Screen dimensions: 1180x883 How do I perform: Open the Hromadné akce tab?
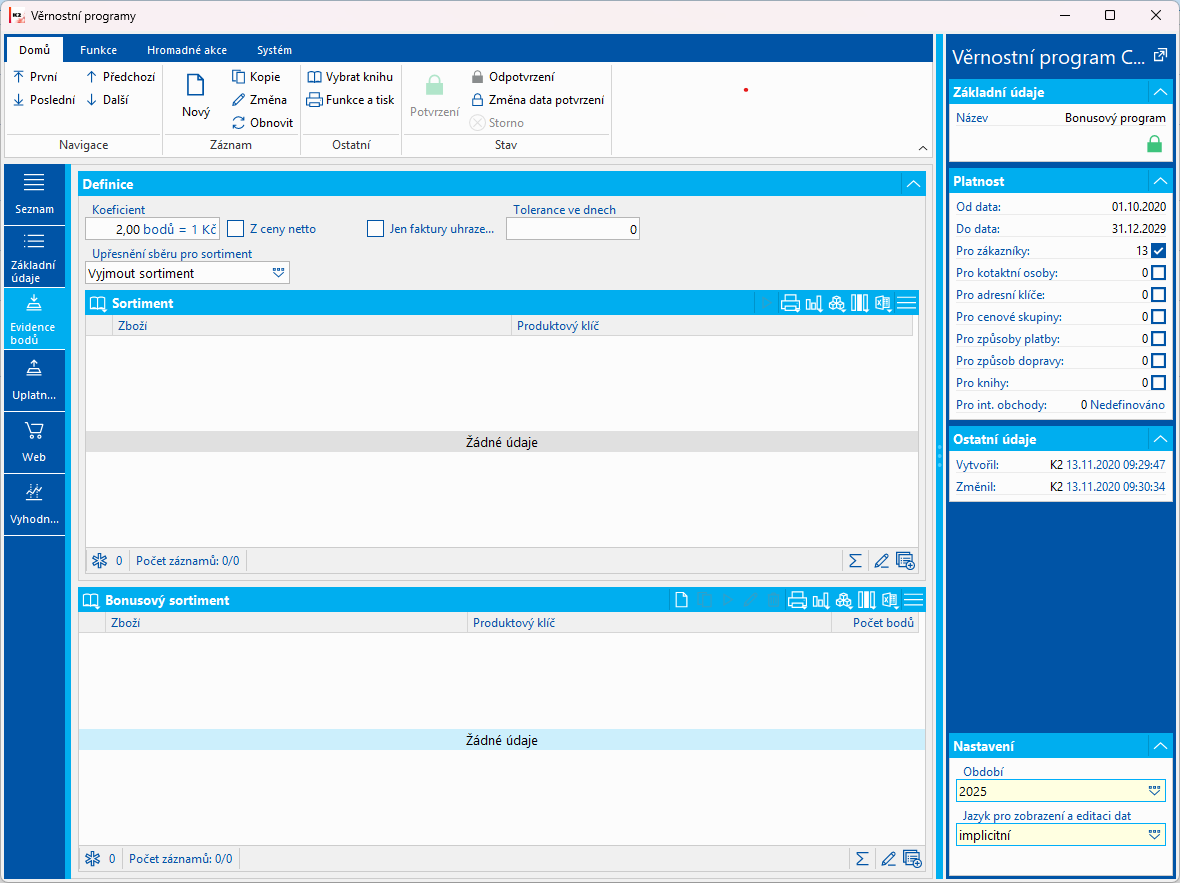coord(187,50)
